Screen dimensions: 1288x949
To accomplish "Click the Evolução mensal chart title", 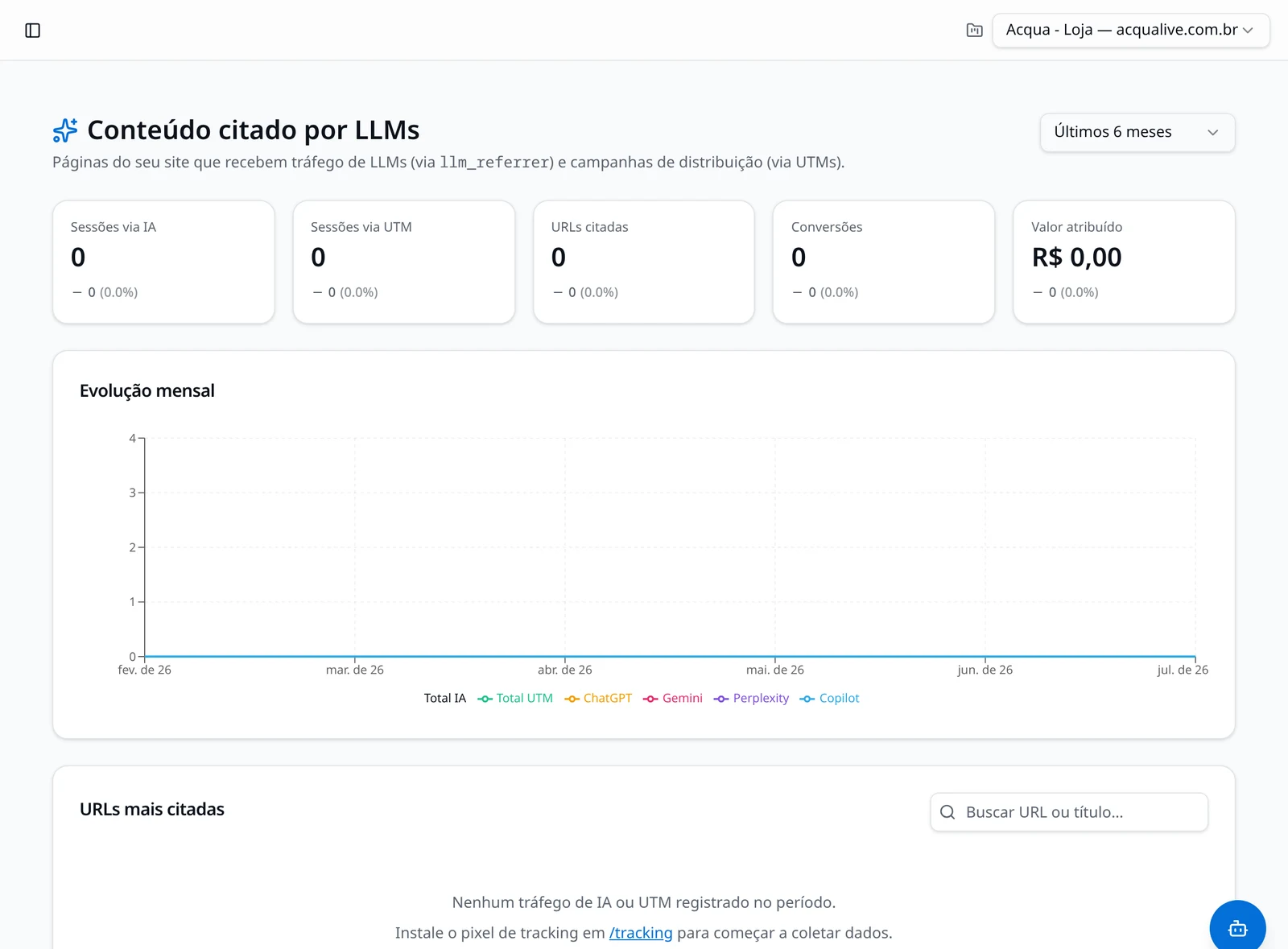I will coord(147,391).
